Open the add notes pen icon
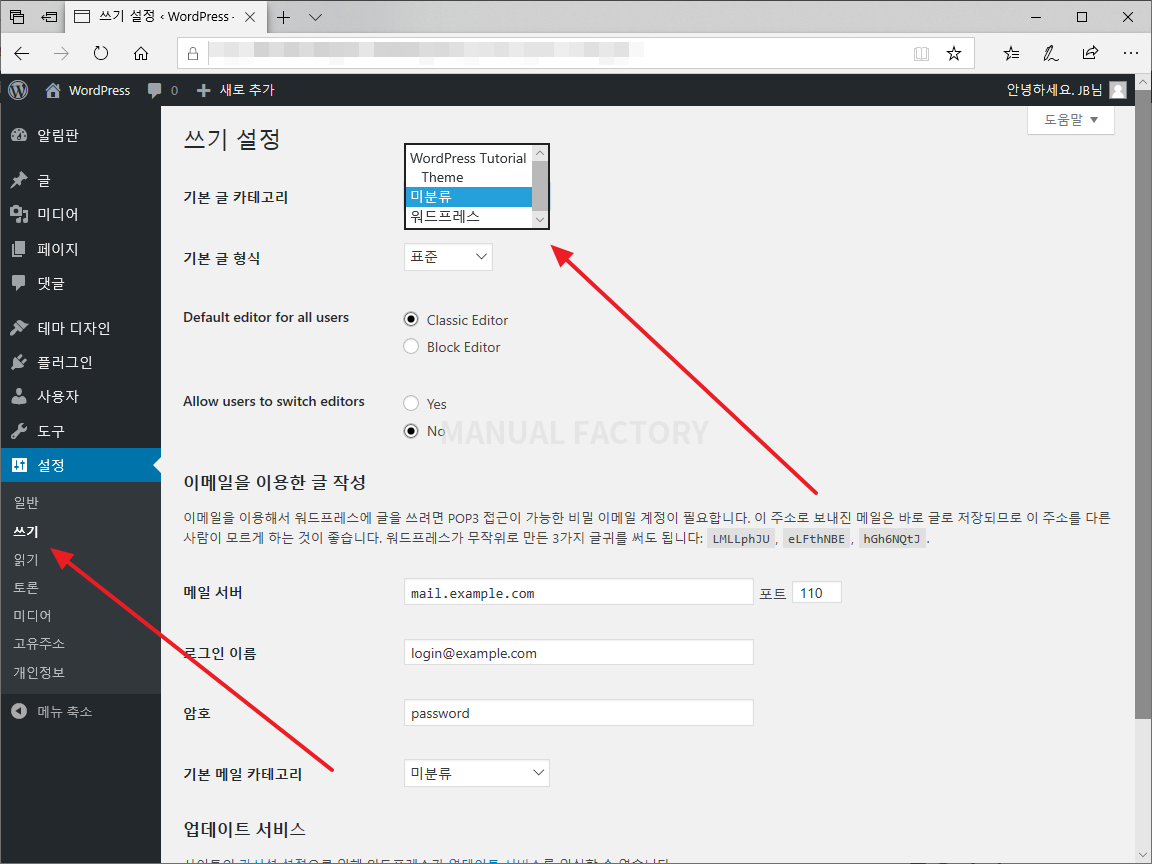Image resolution: width=1152 pixels, height=864 pixels. click(x=1051, y=53)
